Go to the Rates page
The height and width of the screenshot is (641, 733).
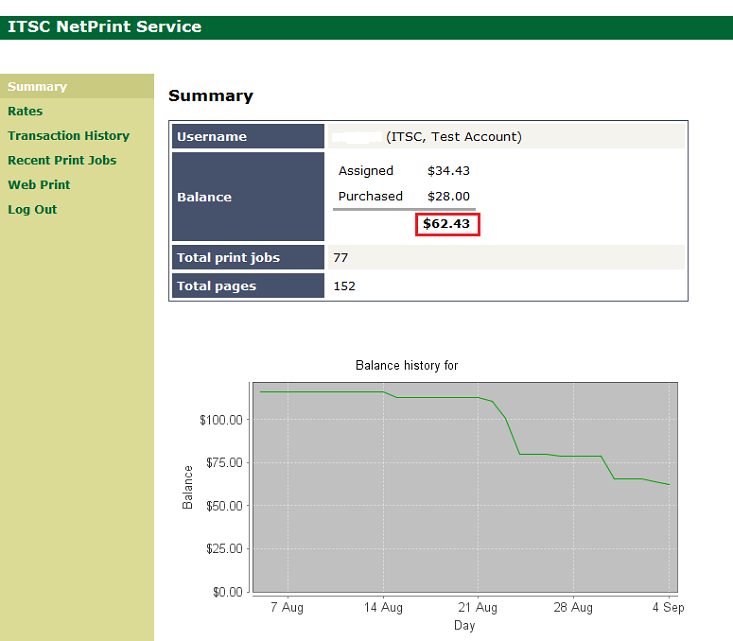[25, 111]
